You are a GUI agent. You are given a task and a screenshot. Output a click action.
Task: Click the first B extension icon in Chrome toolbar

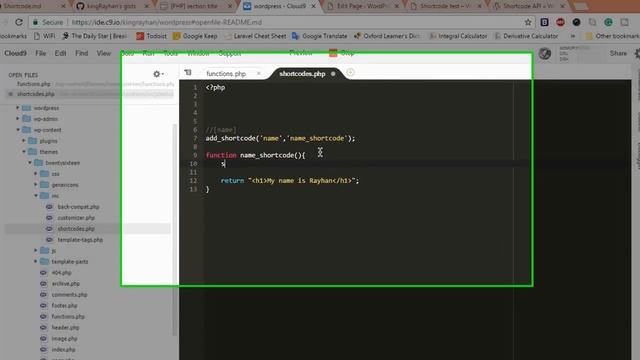544,22
